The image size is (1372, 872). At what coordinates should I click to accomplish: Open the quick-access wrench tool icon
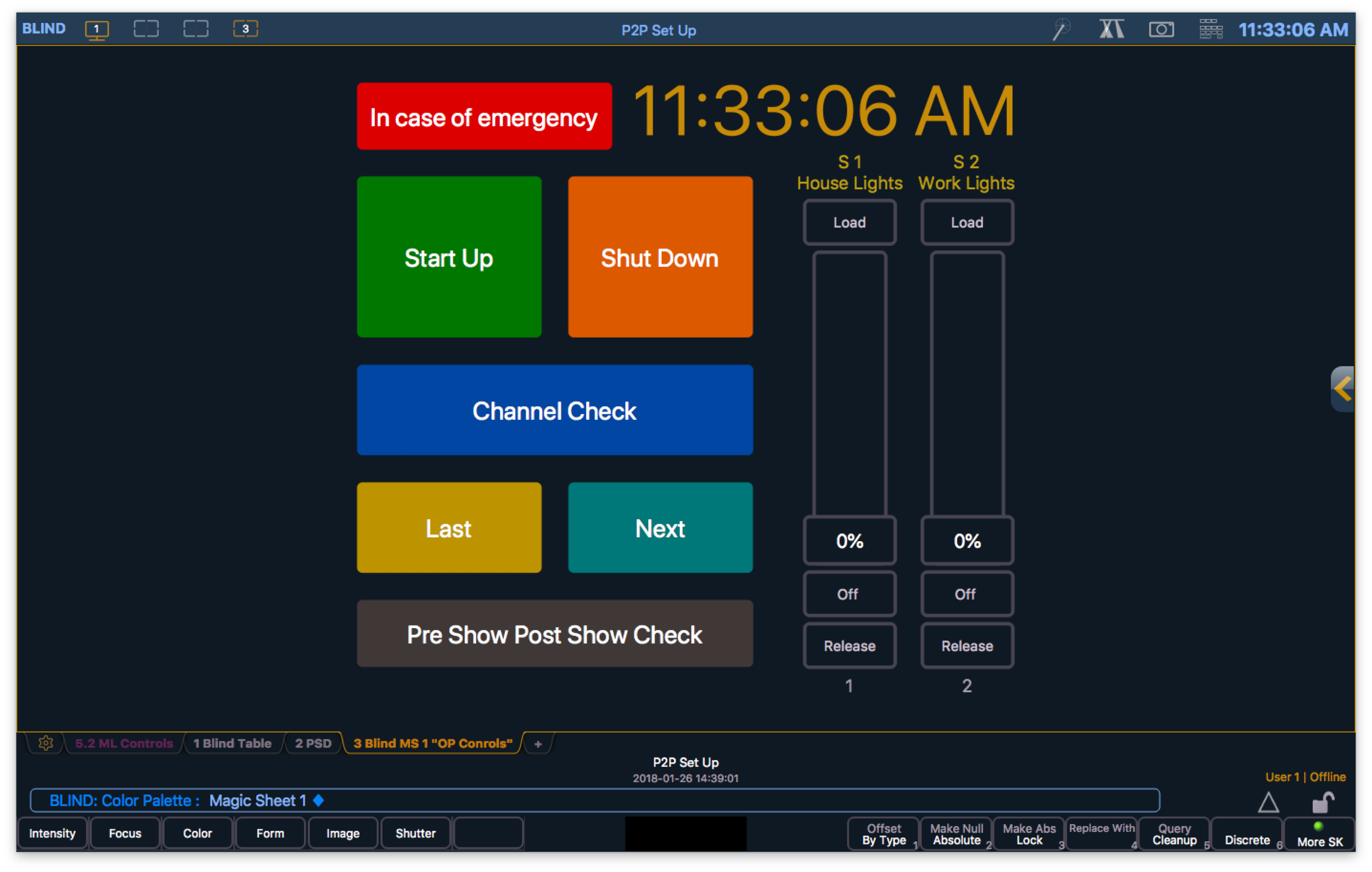coord(1061,29)
